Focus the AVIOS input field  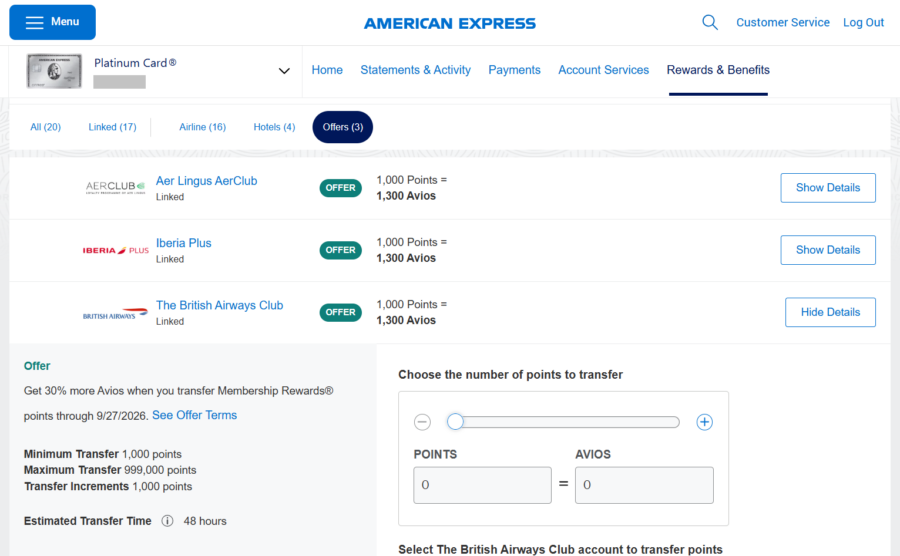point(644,485)
